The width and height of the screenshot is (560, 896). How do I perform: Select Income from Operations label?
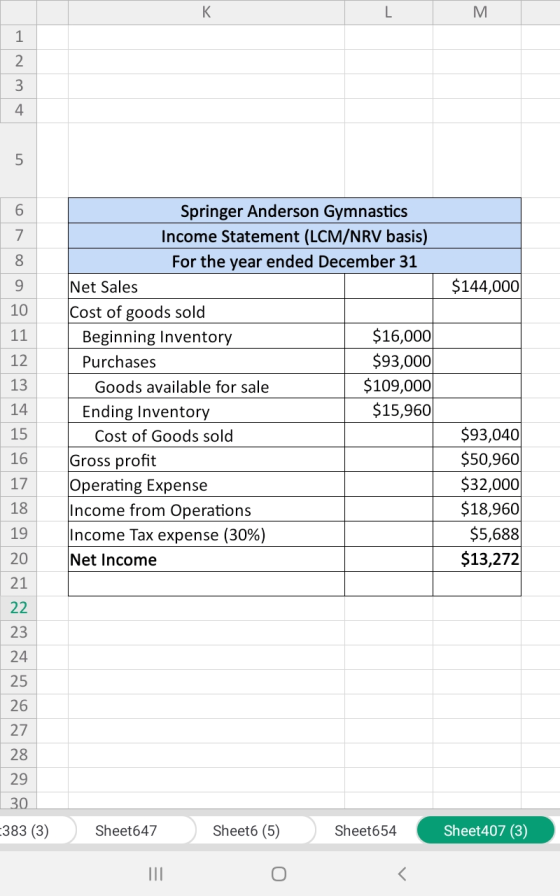point(206,509)
